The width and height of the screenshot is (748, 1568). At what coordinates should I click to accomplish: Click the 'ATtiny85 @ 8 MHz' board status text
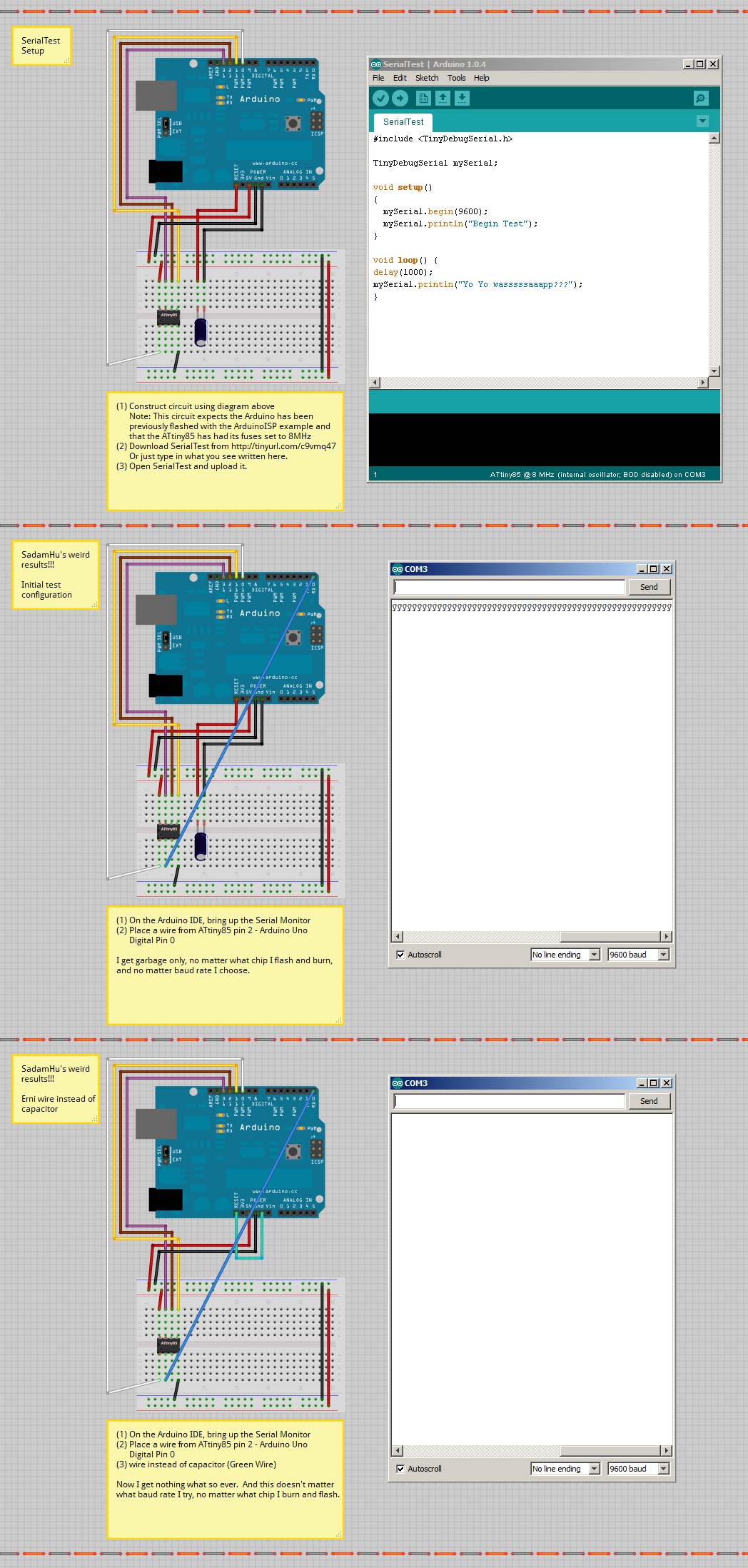point(597,475)
